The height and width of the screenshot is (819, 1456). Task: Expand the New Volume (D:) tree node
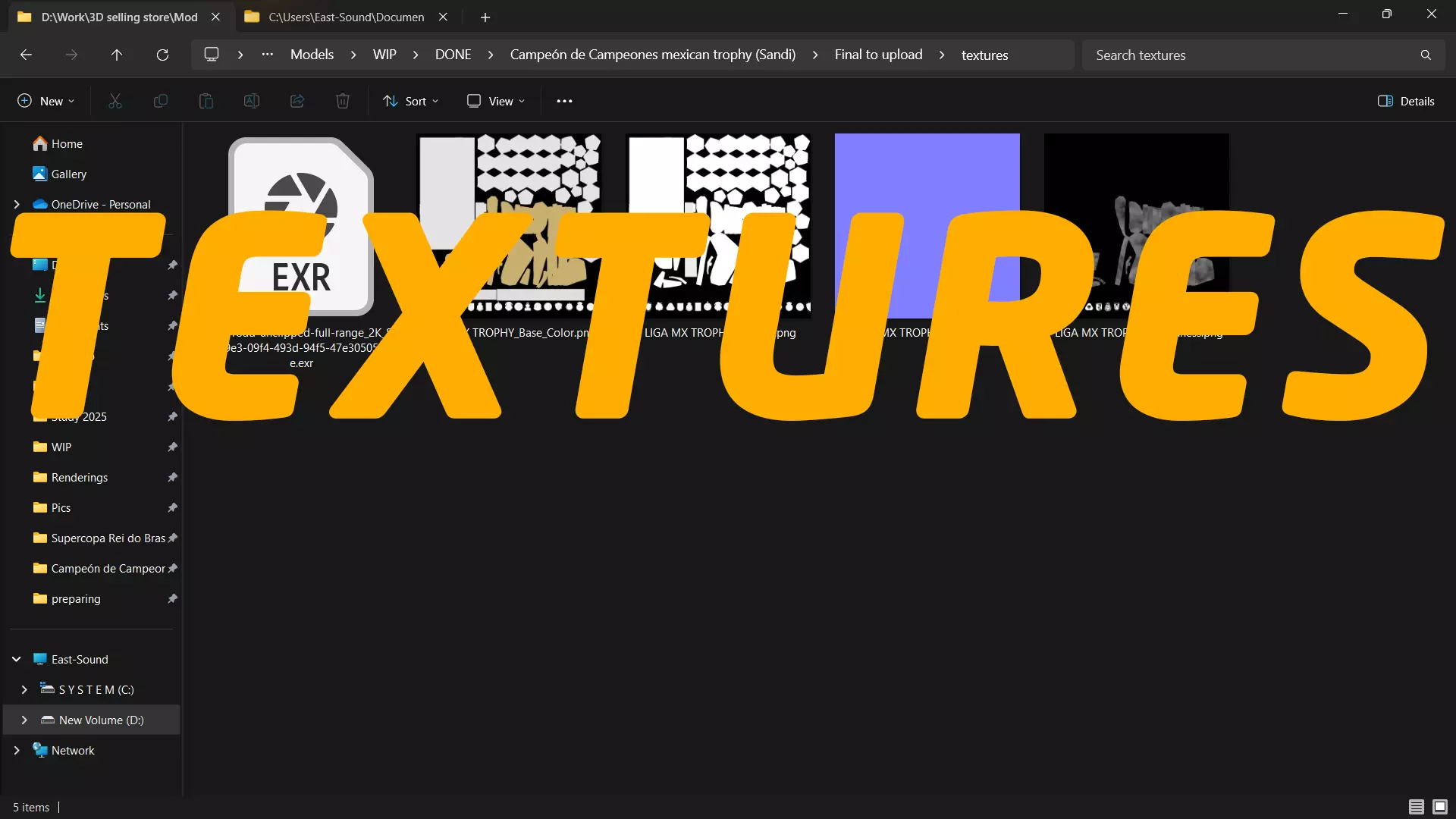pos(24,720)
